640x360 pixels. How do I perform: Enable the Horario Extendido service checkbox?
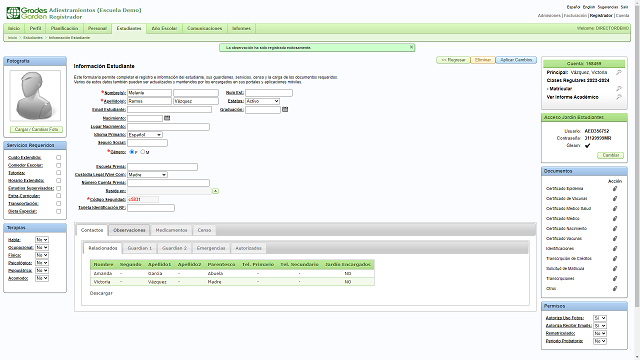(x=58, y=180)
